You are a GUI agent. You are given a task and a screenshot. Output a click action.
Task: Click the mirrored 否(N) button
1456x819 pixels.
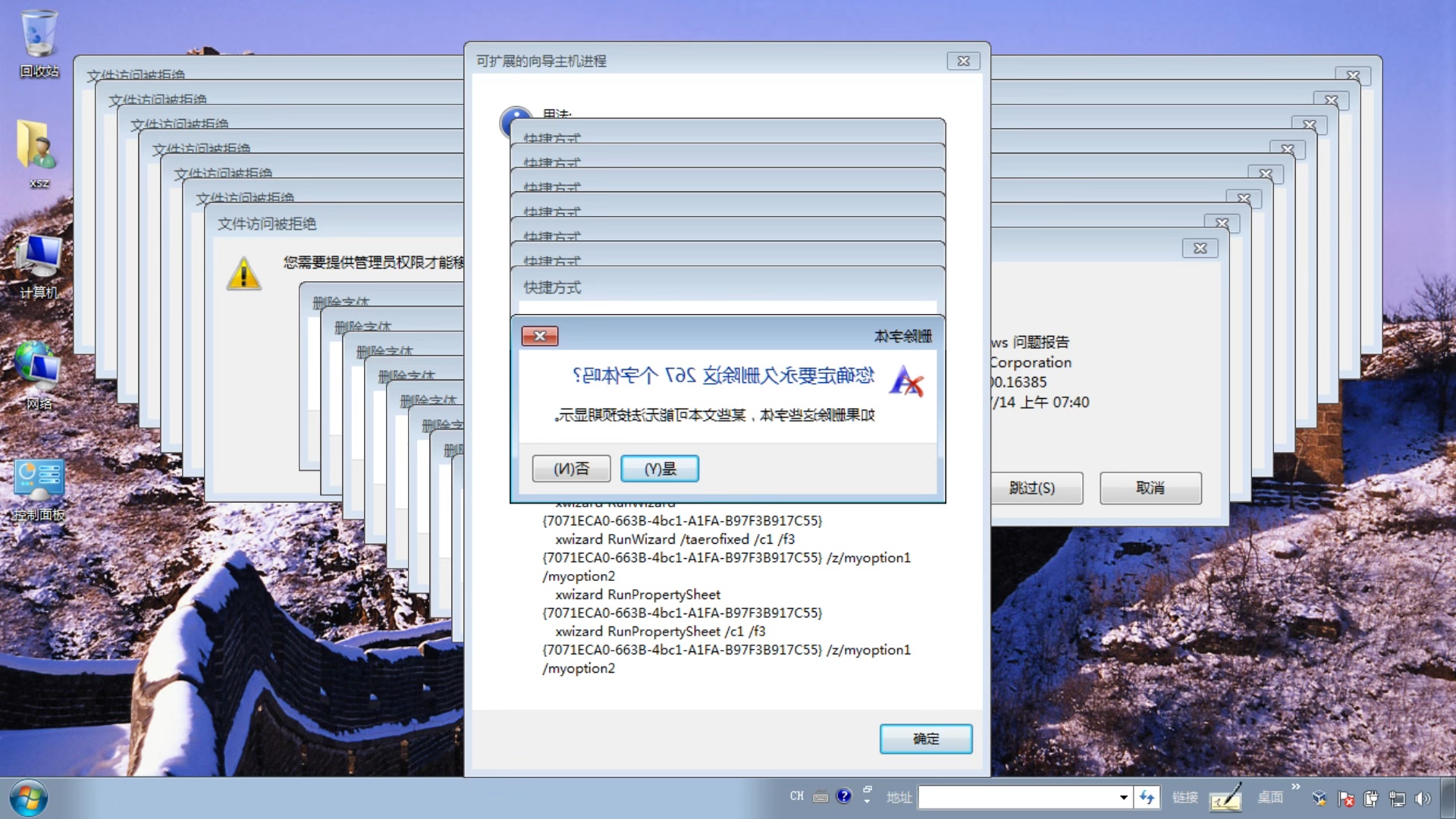point(571,469)
